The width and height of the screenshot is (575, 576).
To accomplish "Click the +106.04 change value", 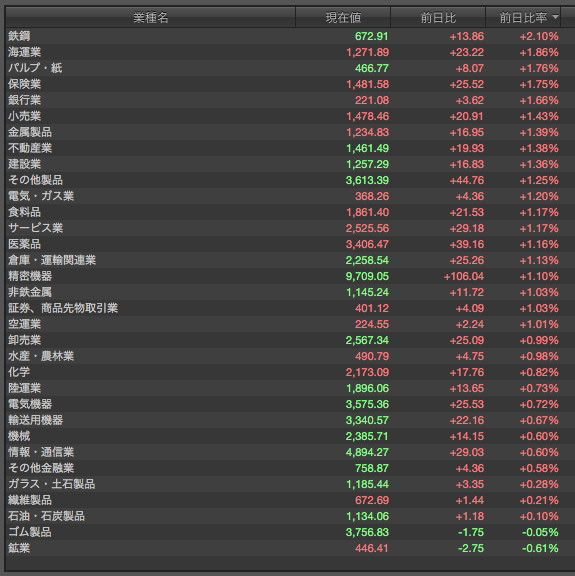I will click(464, 276).
